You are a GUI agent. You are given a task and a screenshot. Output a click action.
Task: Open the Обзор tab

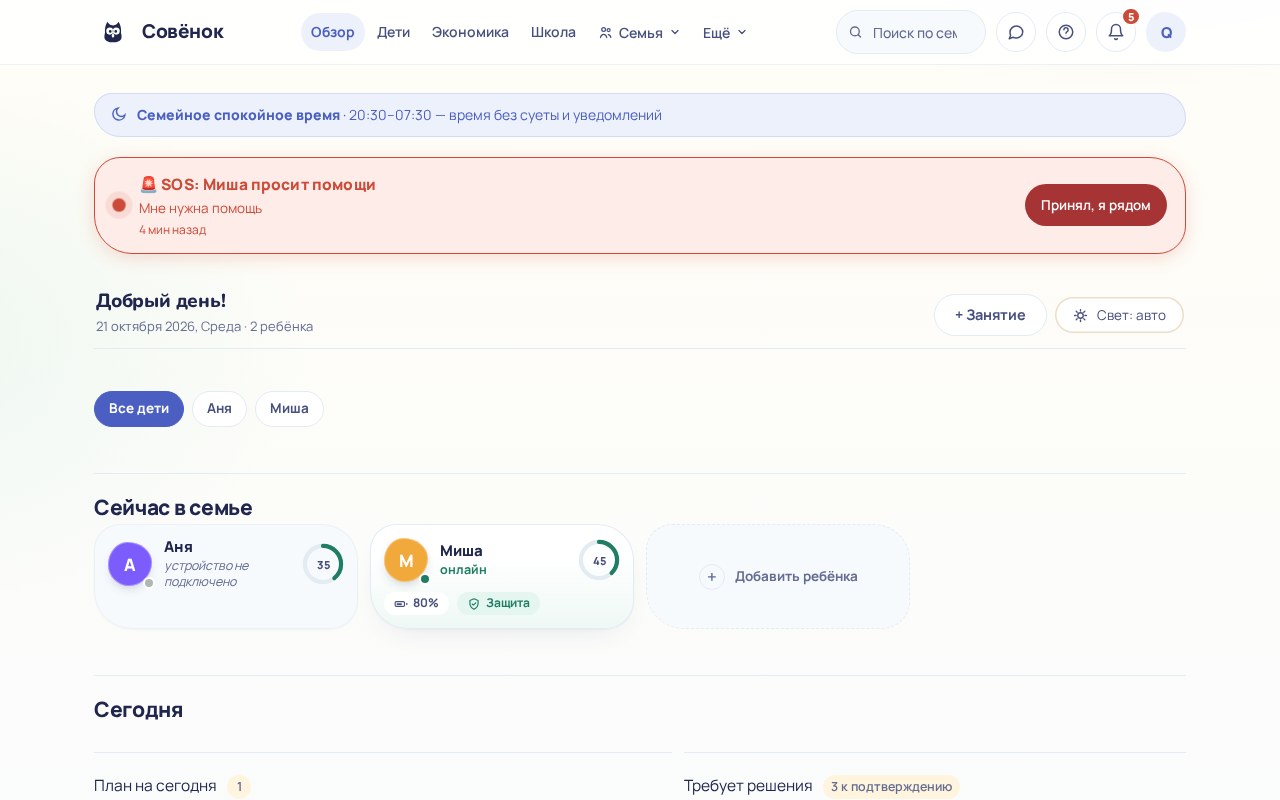333,32
